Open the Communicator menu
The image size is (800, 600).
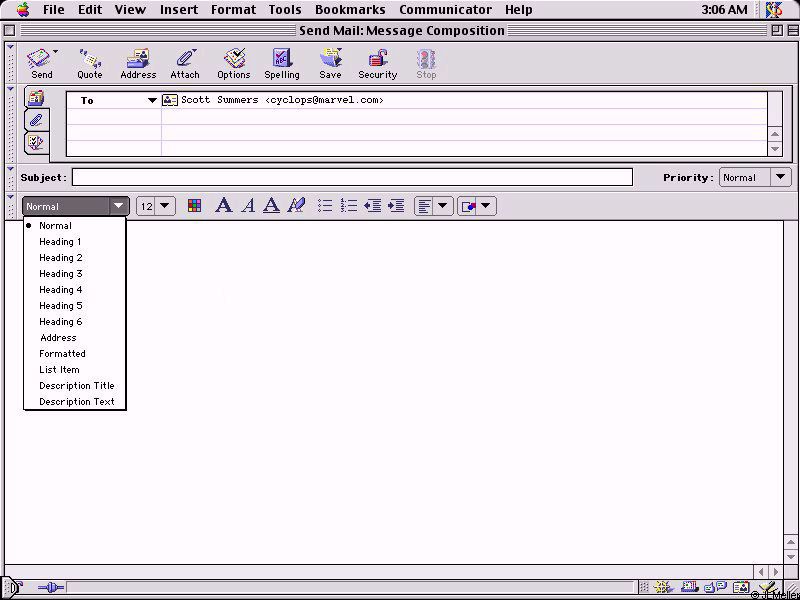445,10
